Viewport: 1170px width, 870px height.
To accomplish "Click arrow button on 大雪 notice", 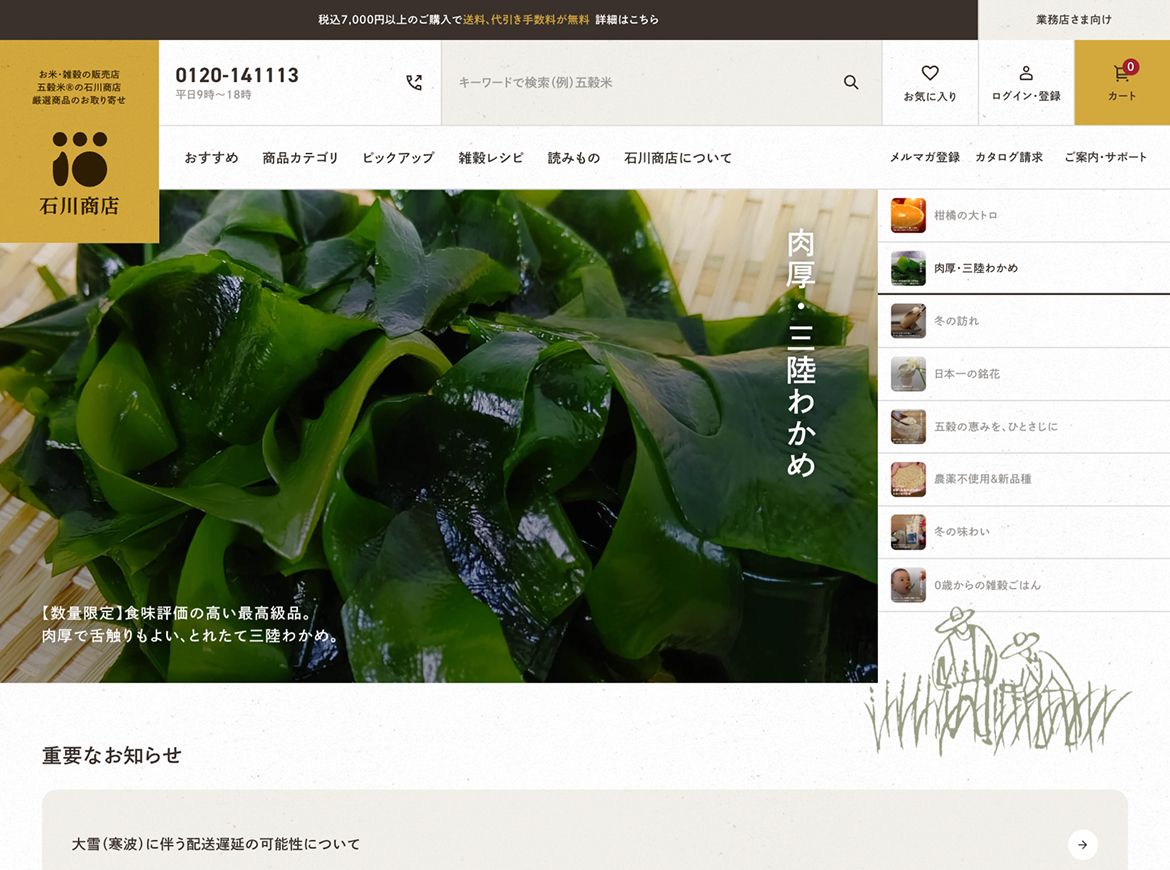I will 1082,844.
